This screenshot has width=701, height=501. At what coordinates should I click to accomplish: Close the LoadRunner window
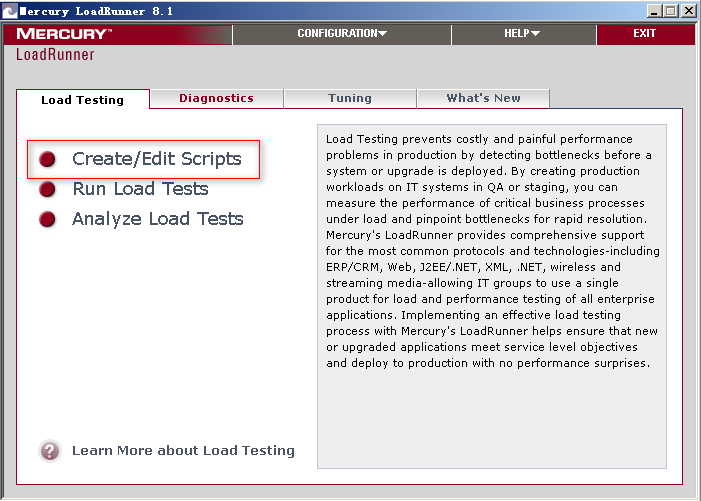689,10
